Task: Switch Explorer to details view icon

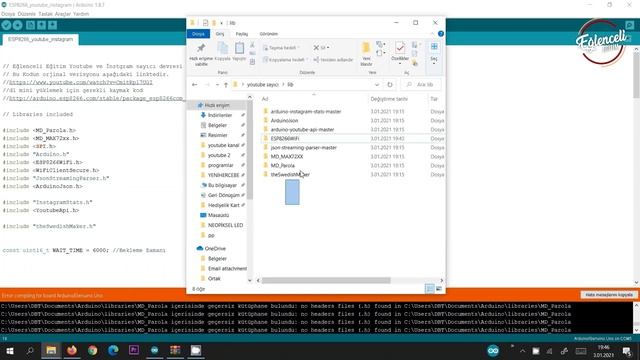Action: (x=430, y=289)
